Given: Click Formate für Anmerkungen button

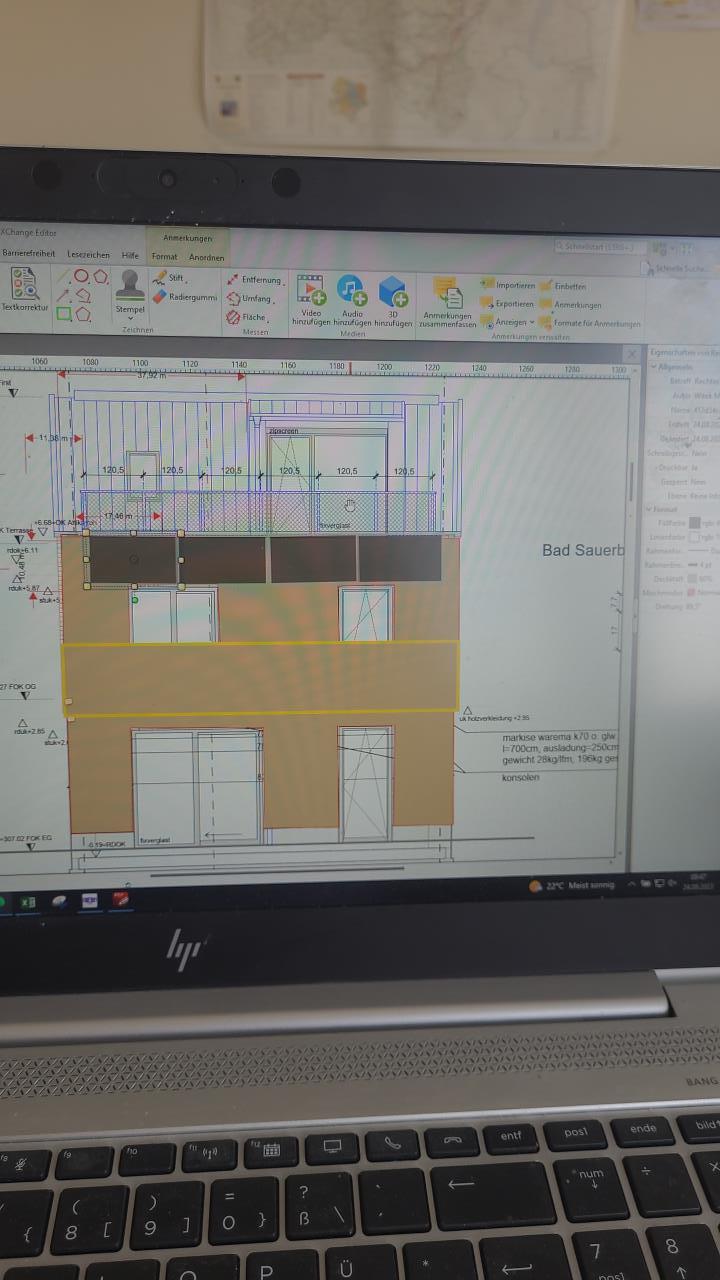Looking at the screenshot, I should tap(590, 323).
